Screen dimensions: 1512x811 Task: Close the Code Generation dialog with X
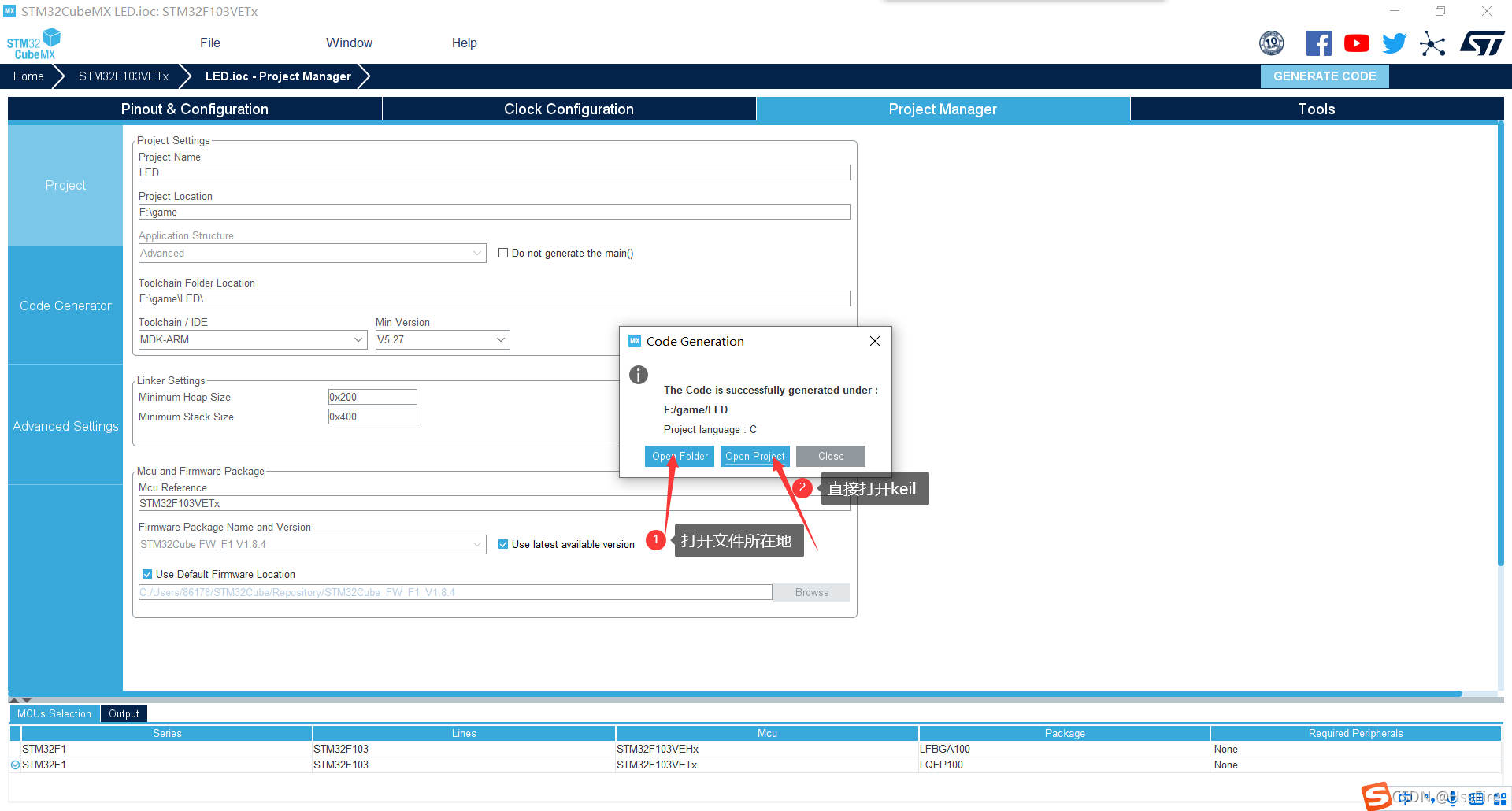[x=875, y=341]
